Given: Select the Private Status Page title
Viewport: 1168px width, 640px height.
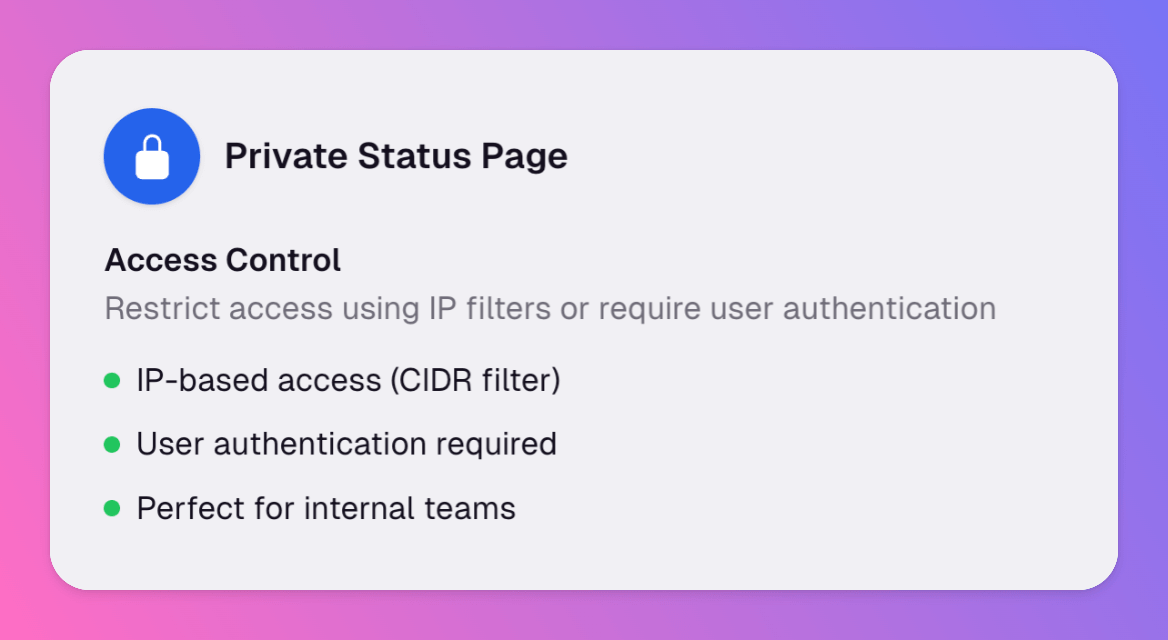Looking at the screenshot, I should [x=395, y=157].
